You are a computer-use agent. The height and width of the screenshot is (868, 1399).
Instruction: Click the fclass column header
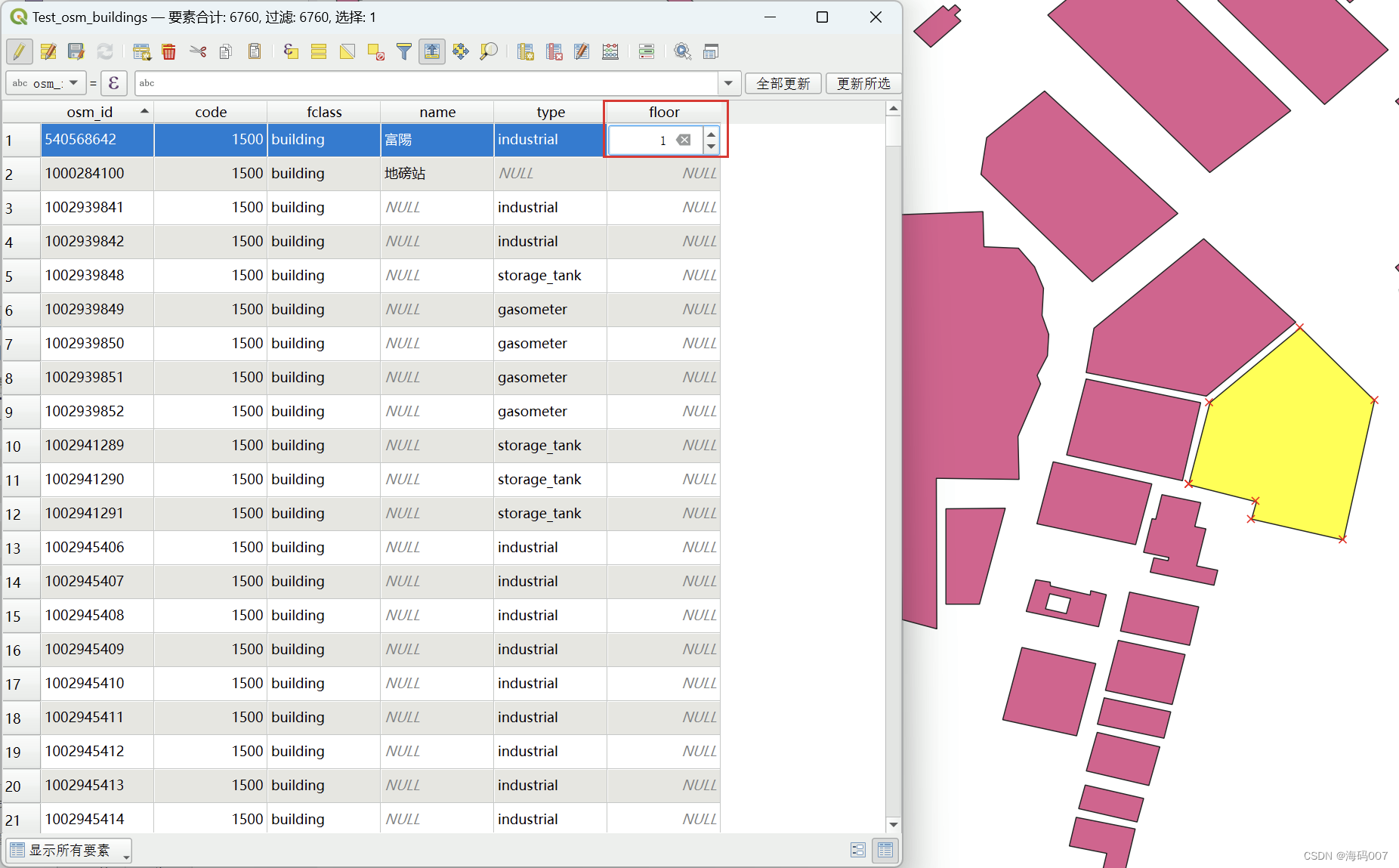click(324, 112)
